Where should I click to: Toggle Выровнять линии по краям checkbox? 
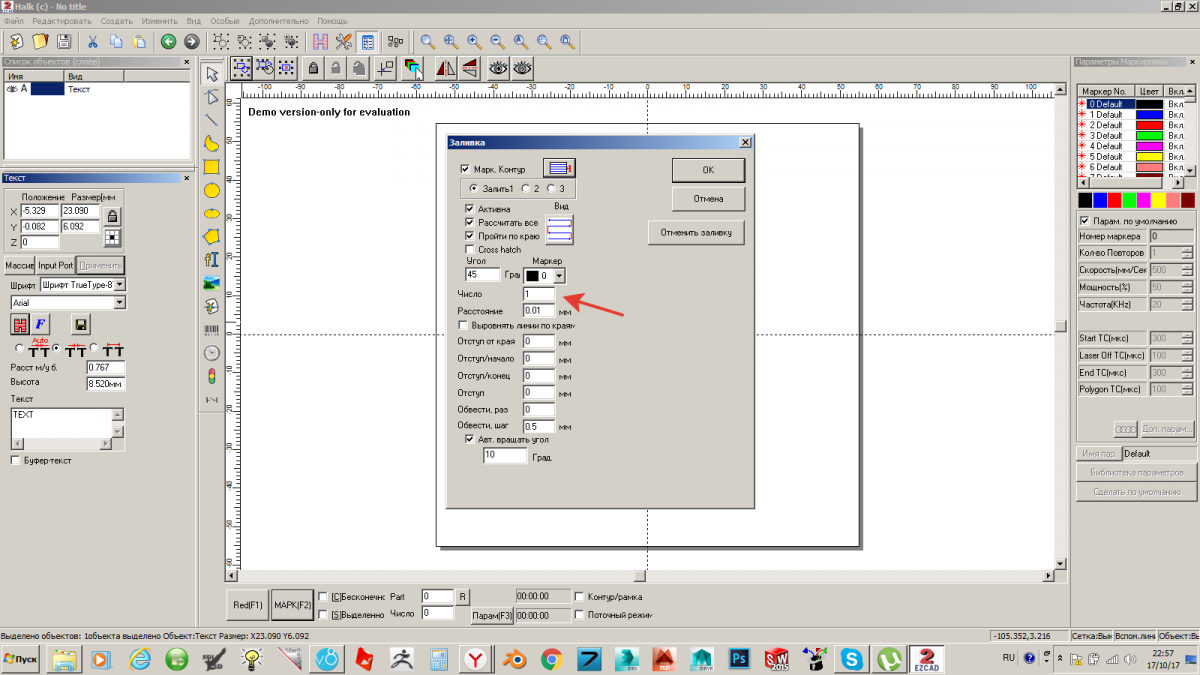[463, 325]
